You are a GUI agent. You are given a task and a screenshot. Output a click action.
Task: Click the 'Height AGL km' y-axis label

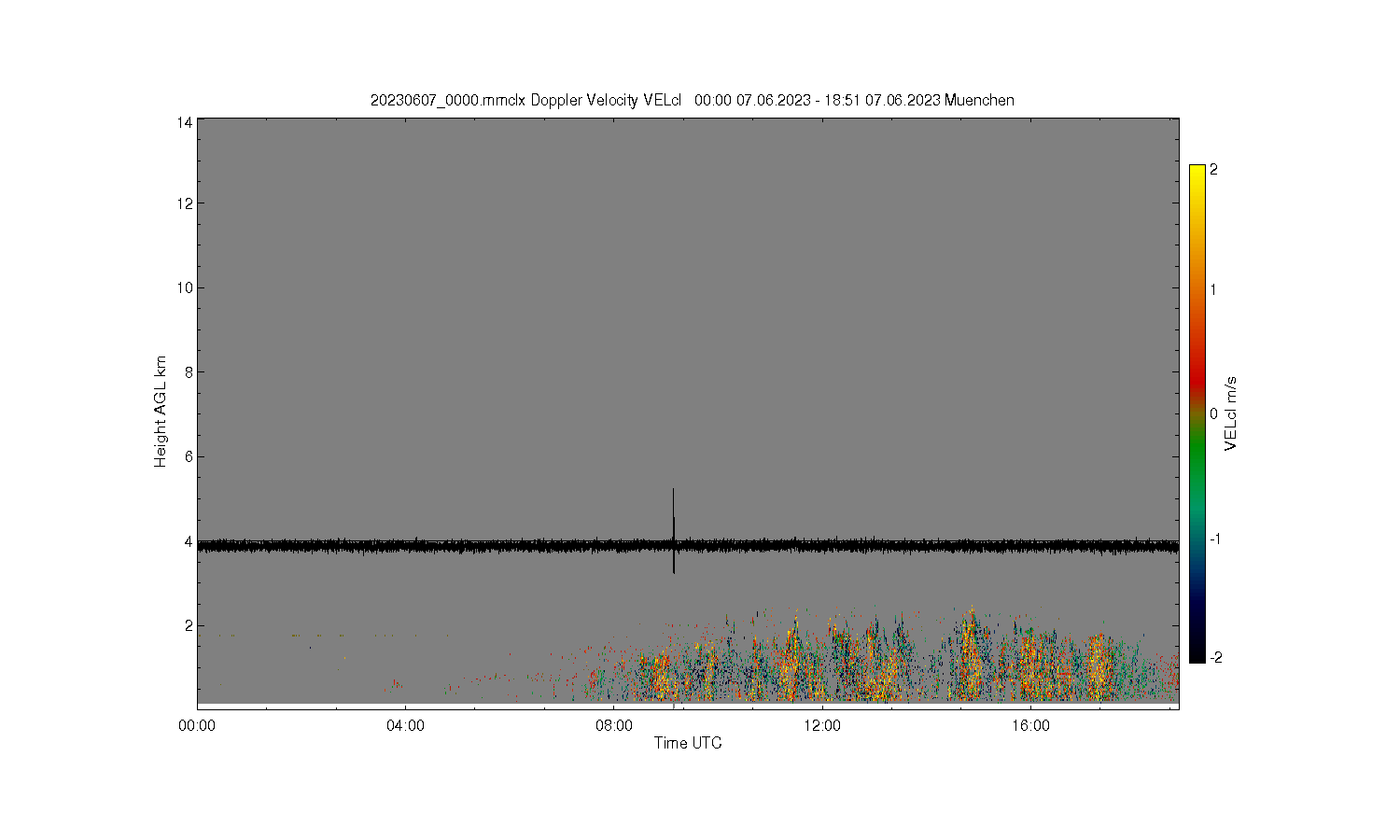(161, 412)
